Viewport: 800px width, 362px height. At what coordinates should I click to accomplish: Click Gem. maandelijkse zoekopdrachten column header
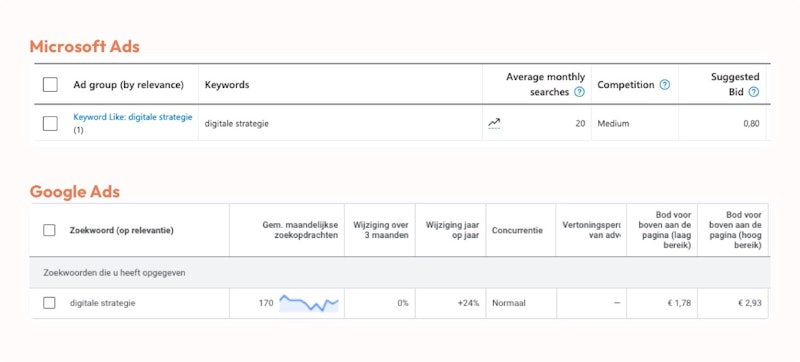tap(301, 230)
